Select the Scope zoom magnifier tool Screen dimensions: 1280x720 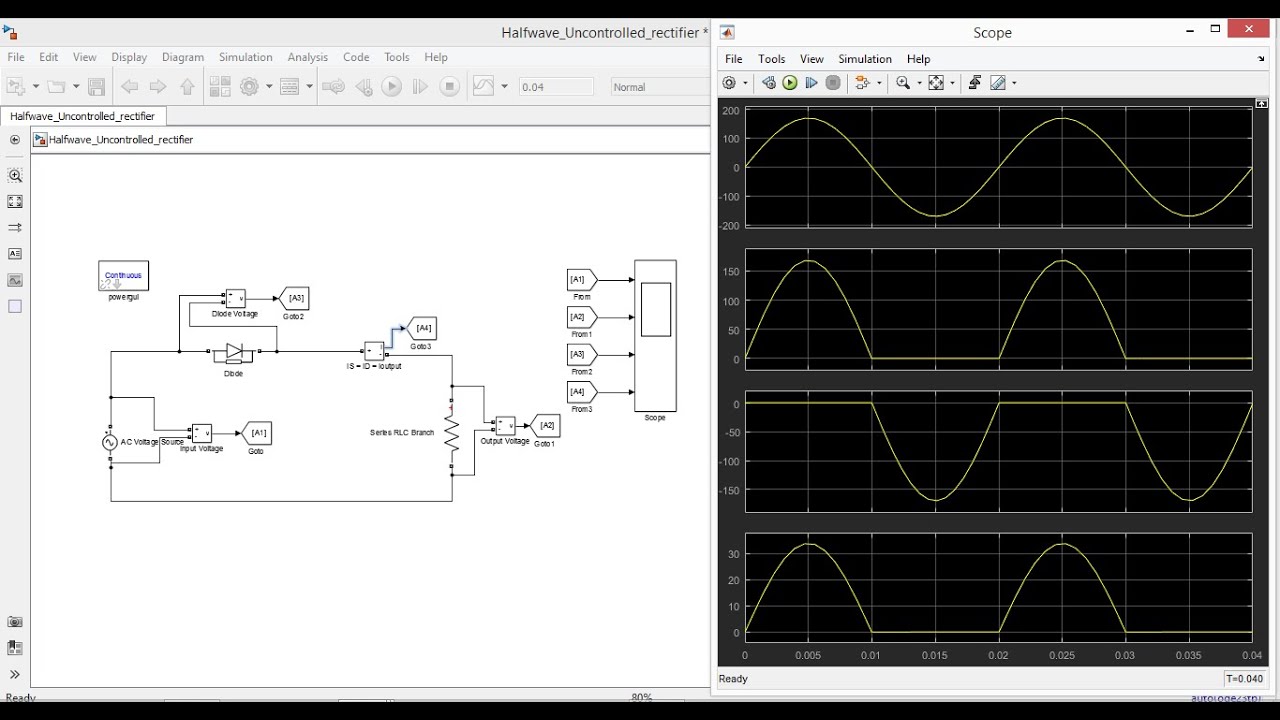(x=903, y=83)
